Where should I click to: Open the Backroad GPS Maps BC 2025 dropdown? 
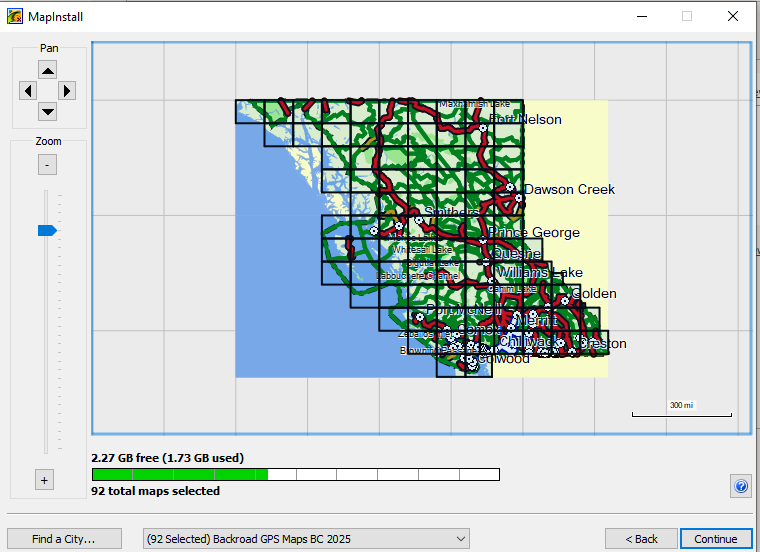[x=306, y=538]
